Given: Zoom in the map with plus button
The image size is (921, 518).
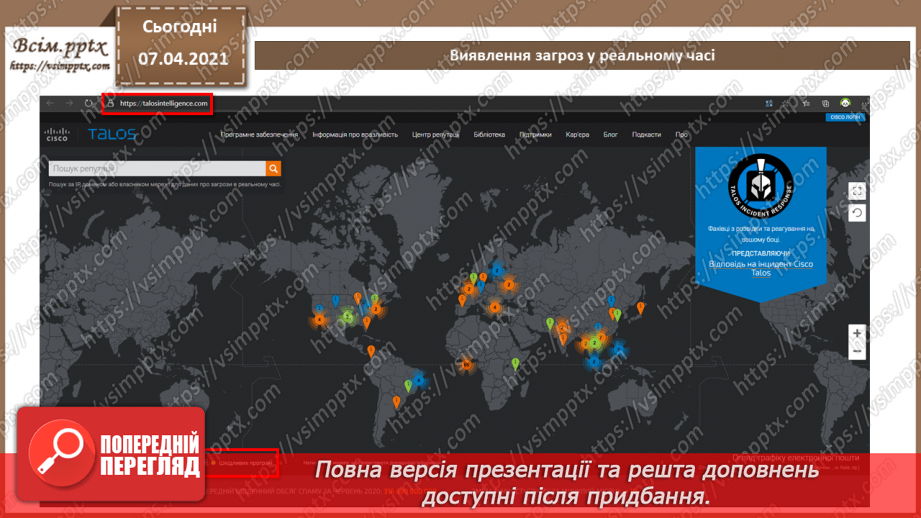Looking at the screenshot, I should [x=857, y=333].
